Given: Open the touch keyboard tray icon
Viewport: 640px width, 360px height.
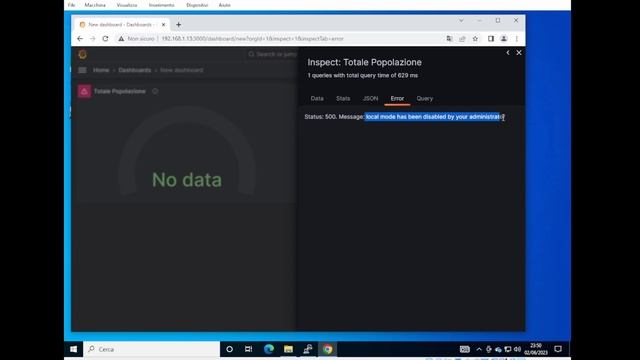Looking at the screenshot, I should [464, 349].
